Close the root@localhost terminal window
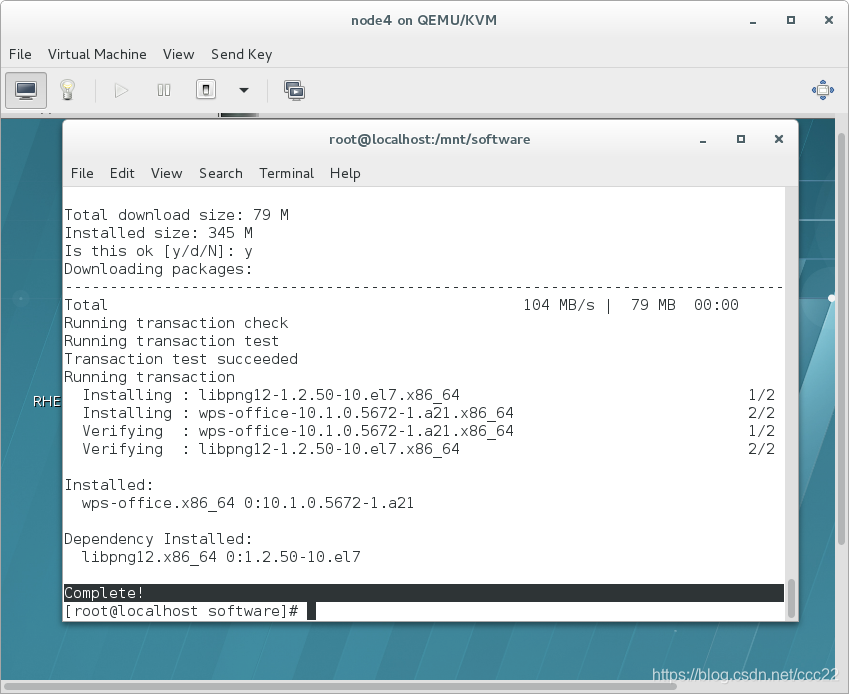This screenshot has width=849, height=694. click(x=779, y=139)
